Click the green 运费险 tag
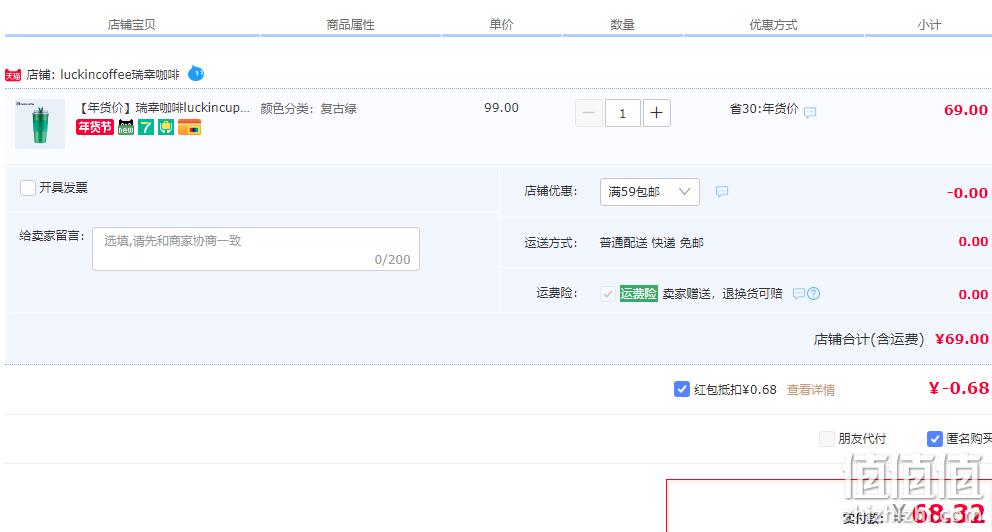The width and height of the screenshot is (992, 532). point(638,294)
